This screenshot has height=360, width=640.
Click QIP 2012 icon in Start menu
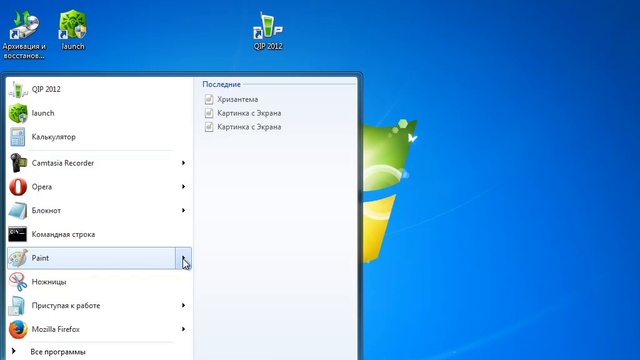click(18, 89)
